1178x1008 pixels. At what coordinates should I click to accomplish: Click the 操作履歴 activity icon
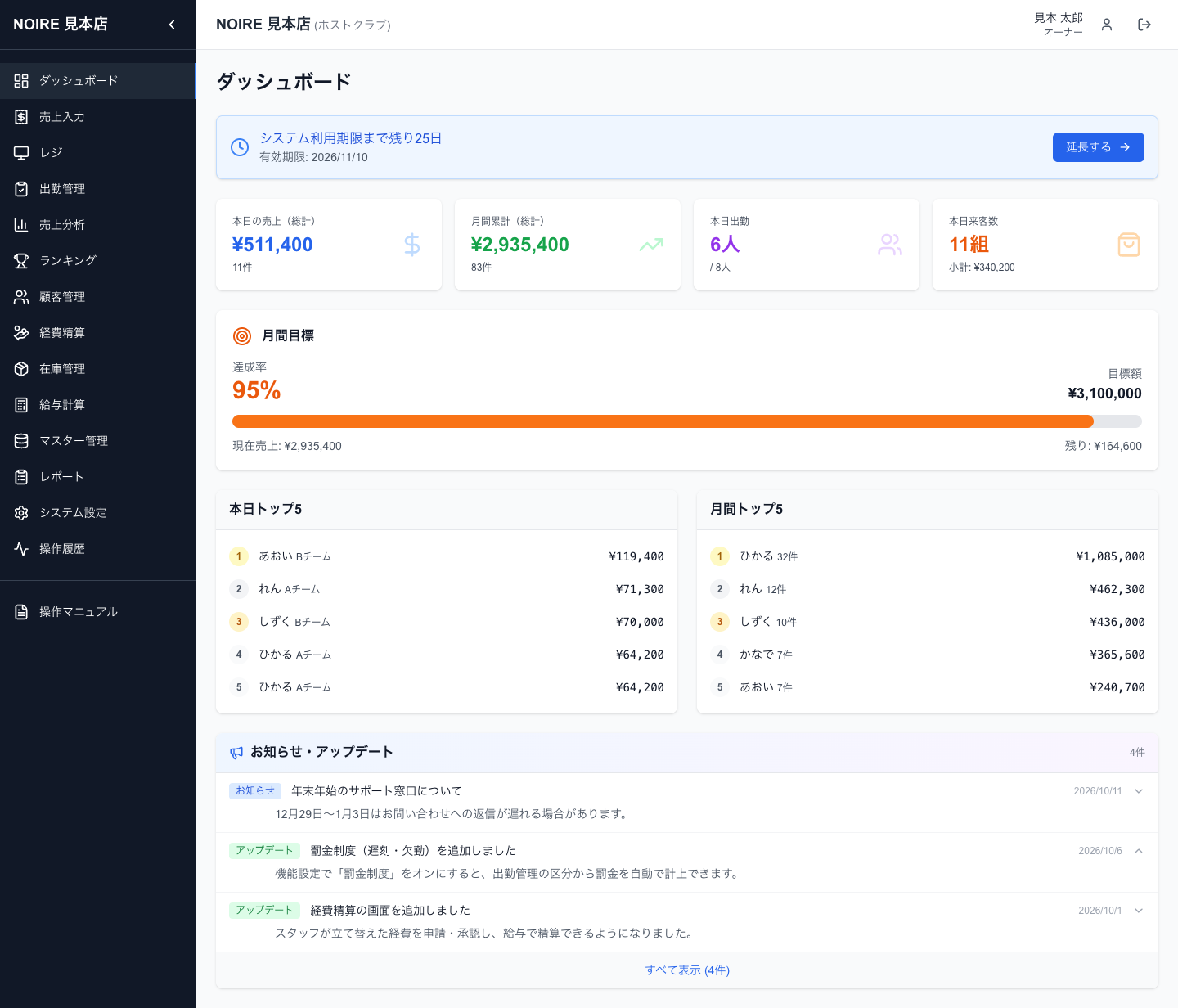(x=21, y=549)
